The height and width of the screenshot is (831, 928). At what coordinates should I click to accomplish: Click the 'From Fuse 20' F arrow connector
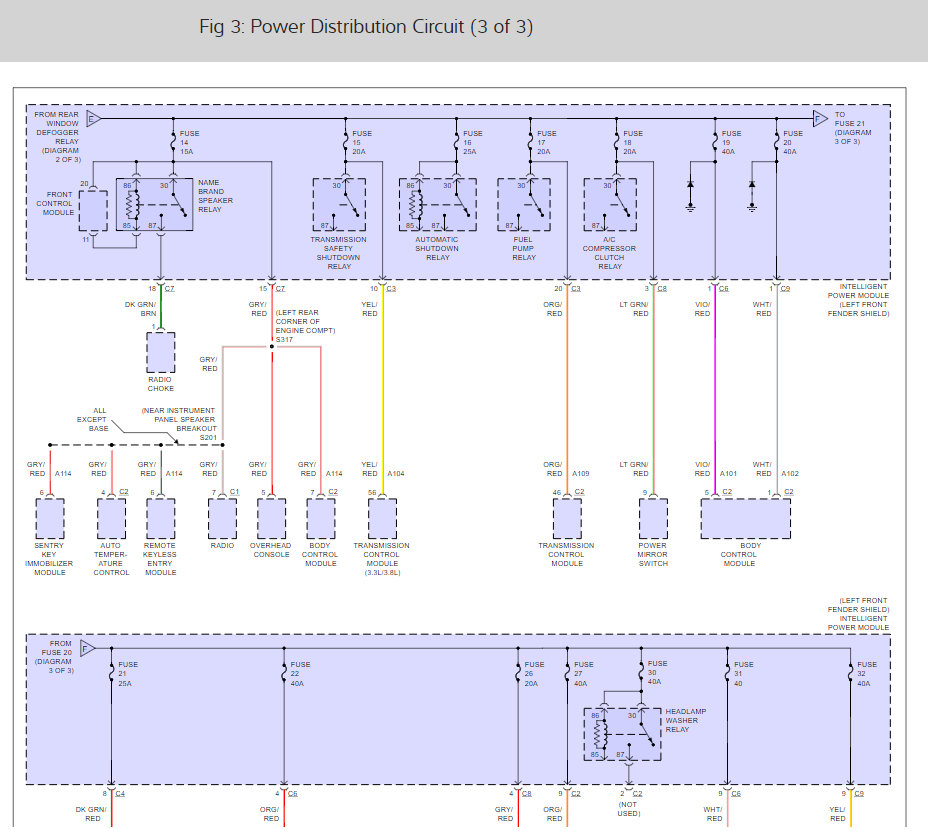(x=86, y=647)
